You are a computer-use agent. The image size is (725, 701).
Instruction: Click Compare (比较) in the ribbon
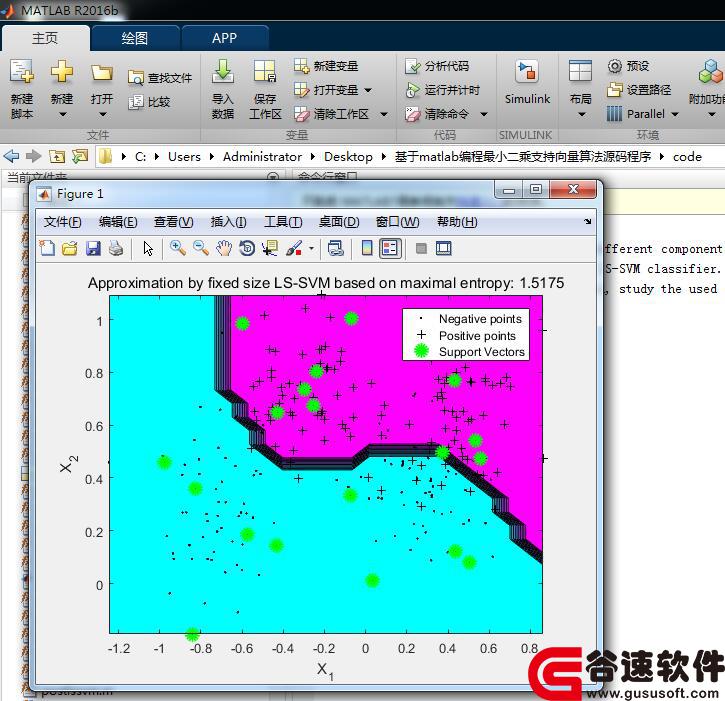[149, 102]
